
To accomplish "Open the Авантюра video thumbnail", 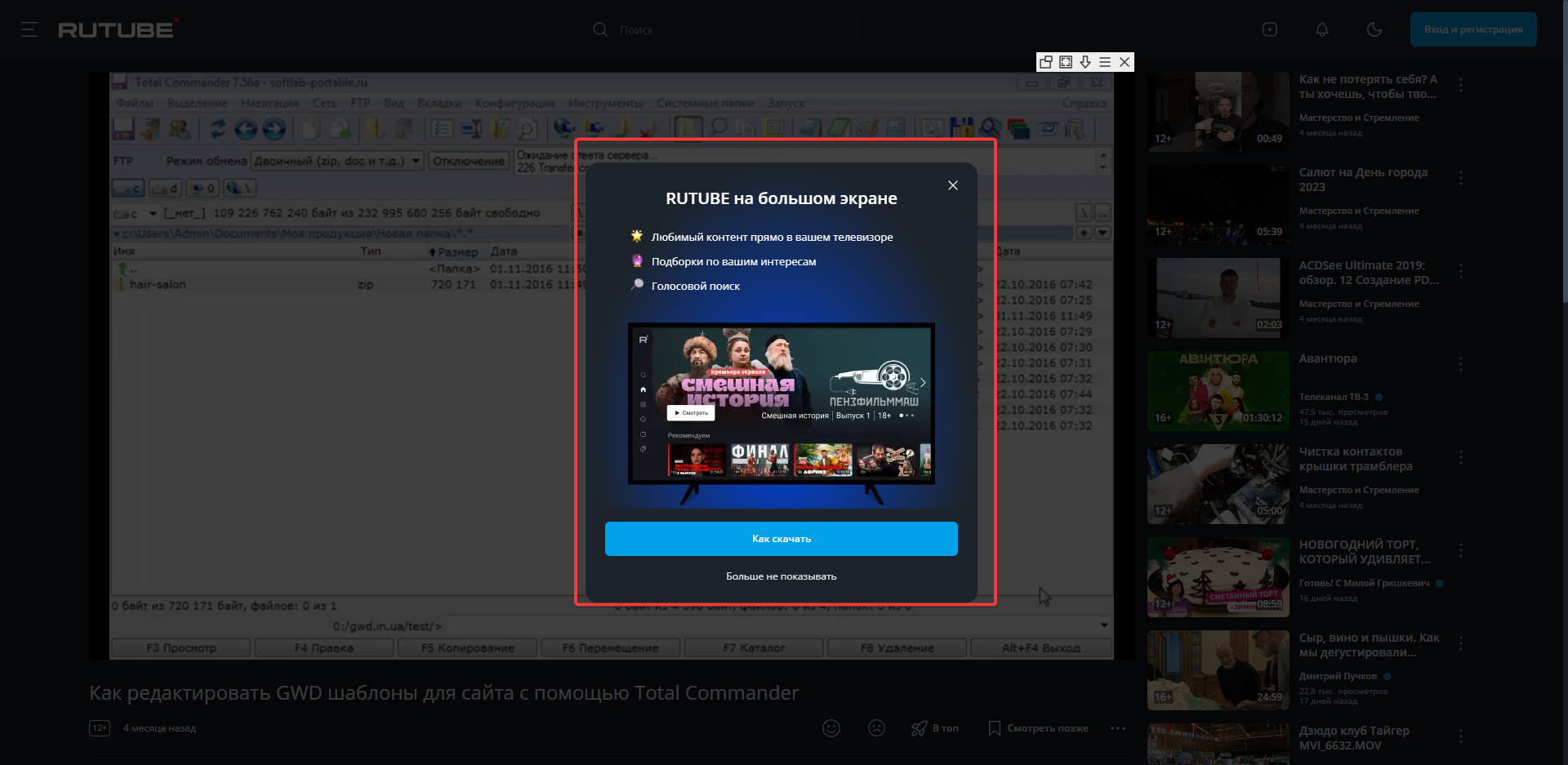I will (1218, 391).
